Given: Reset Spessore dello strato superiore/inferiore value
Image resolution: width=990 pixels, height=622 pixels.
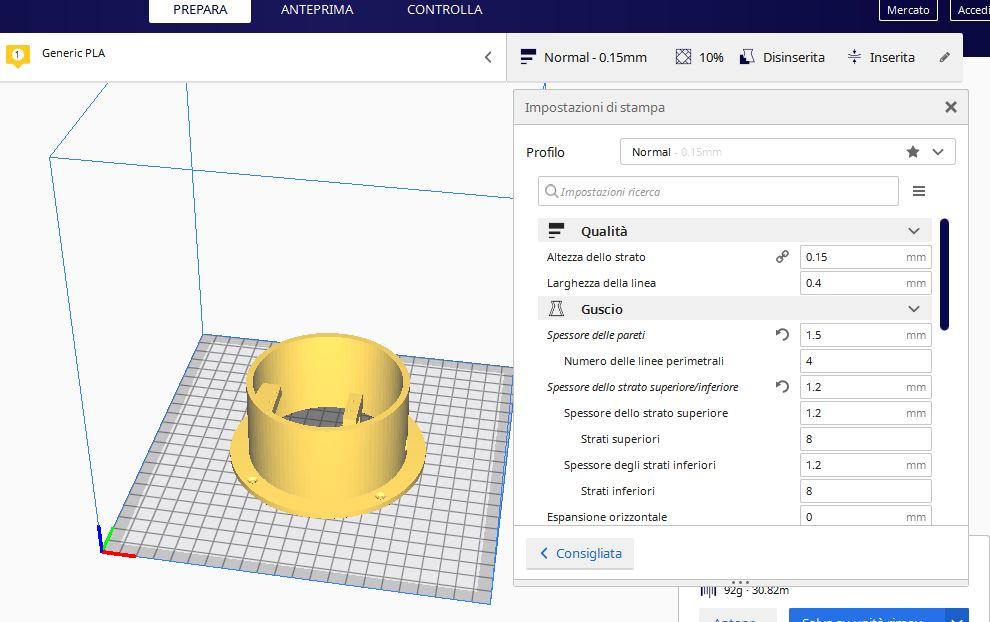Looking at the screenshot, I should pos(782,387).
